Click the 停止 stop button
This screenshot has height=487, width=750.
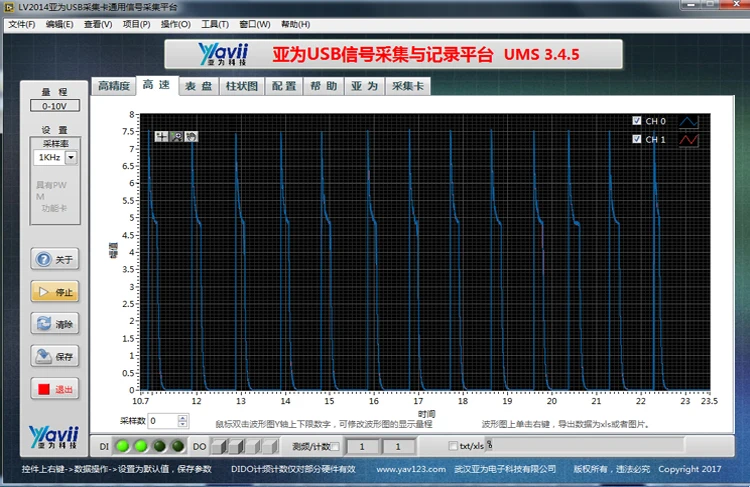[55, 292]
